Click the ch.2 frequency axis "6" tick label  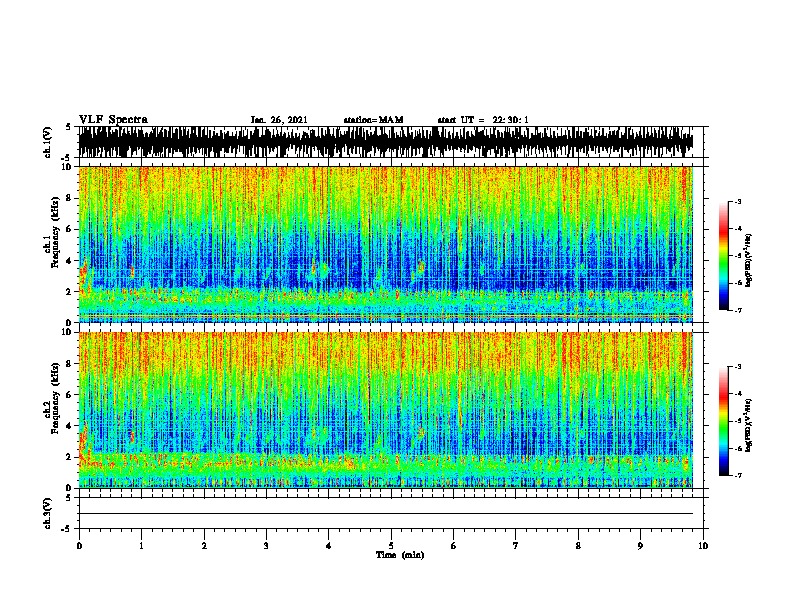click(x=70, y=394)
